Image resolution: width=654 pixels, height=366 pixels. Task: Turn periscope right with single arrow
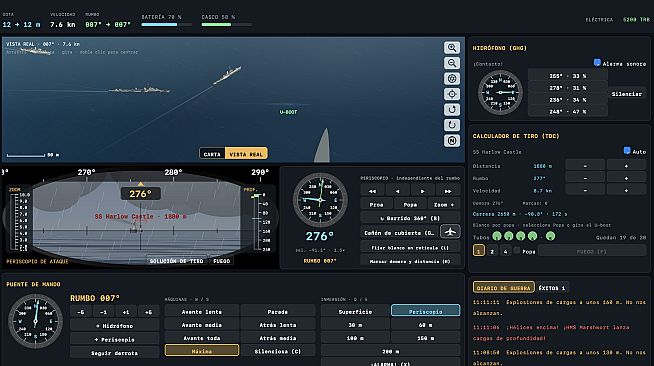coord(423,191)
